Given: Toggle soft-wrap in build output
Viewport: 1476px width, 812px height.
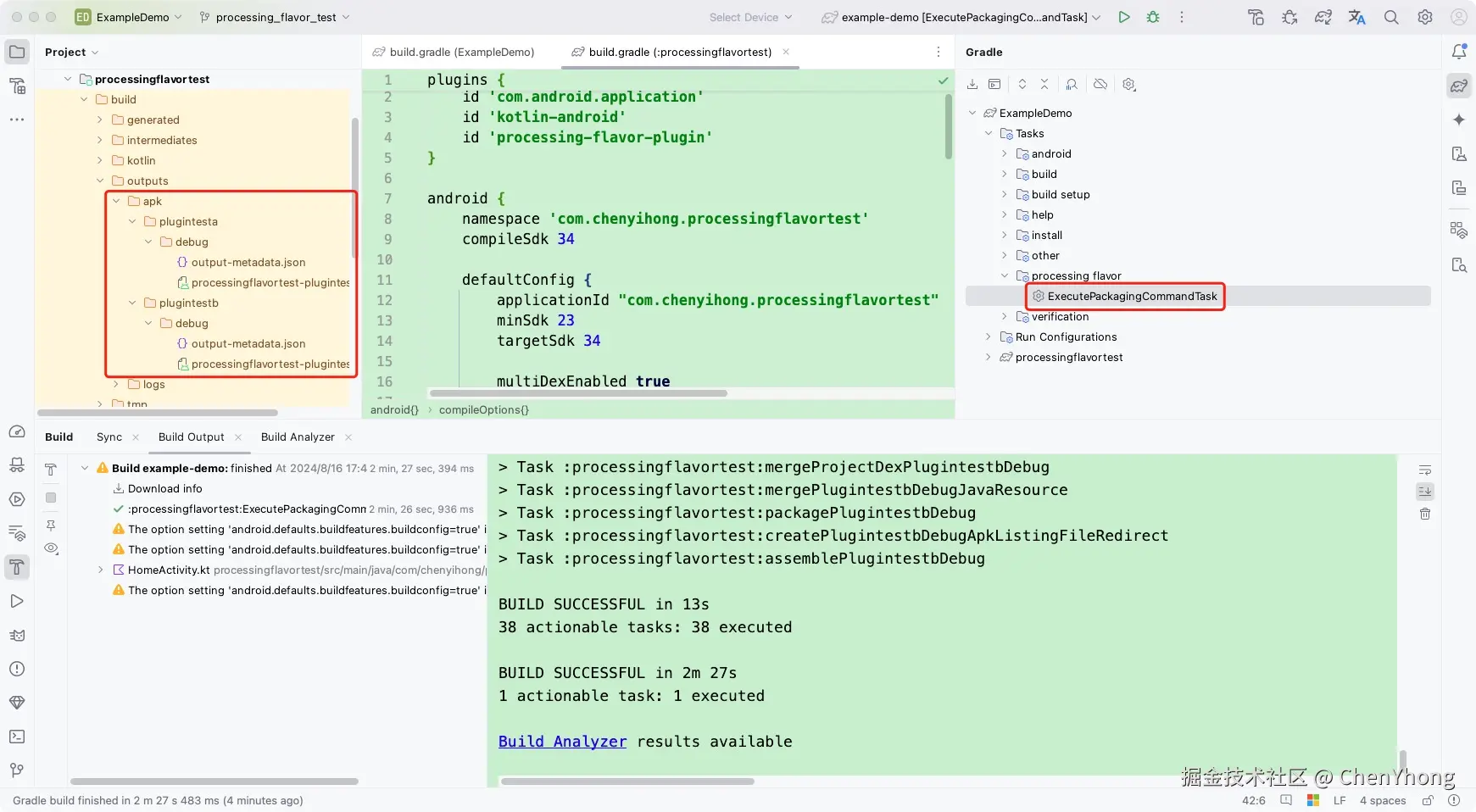Looking at the screenshot, I should click(x=1425, y=470).
